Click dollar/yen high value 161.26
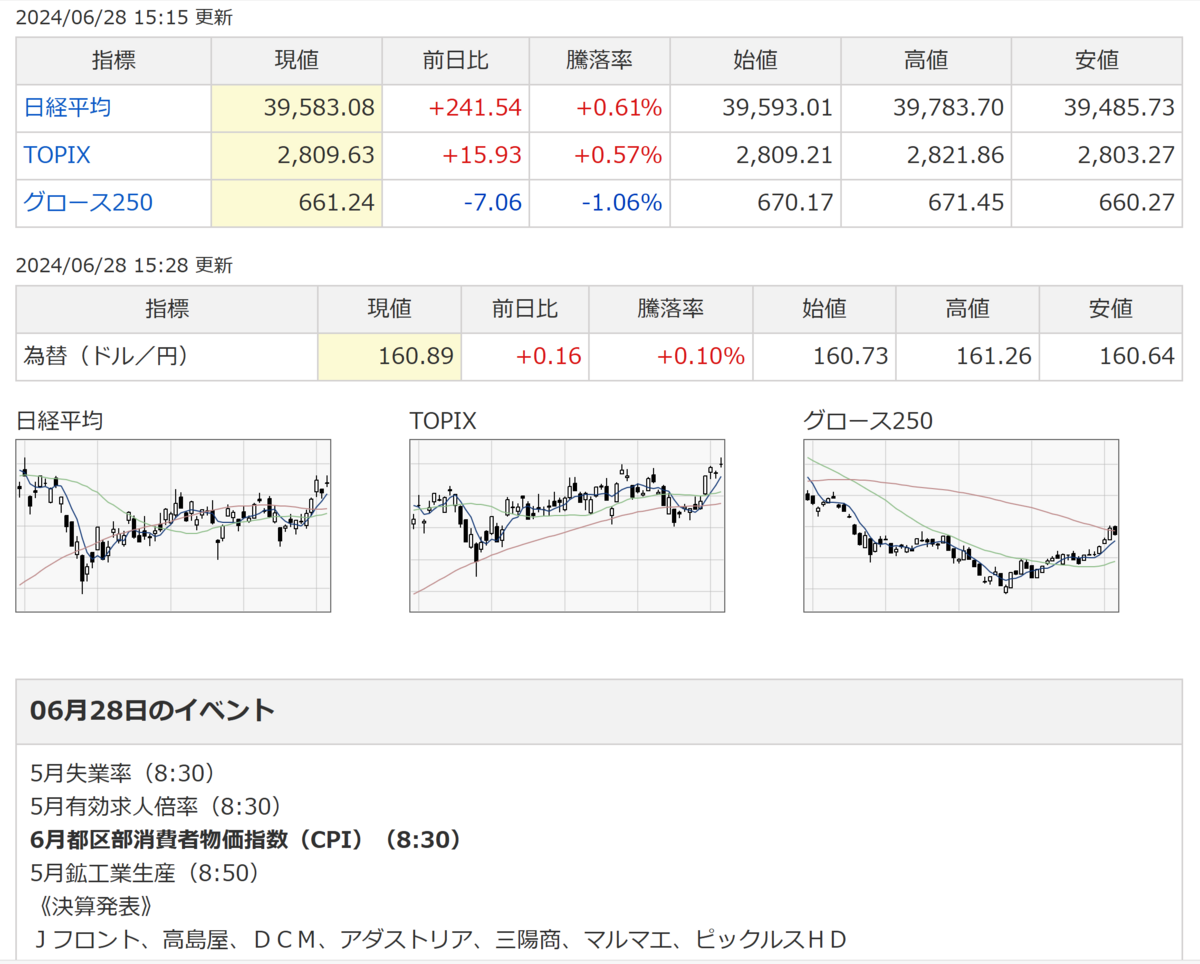1200x964 pixels. click(x=995, y=356)
